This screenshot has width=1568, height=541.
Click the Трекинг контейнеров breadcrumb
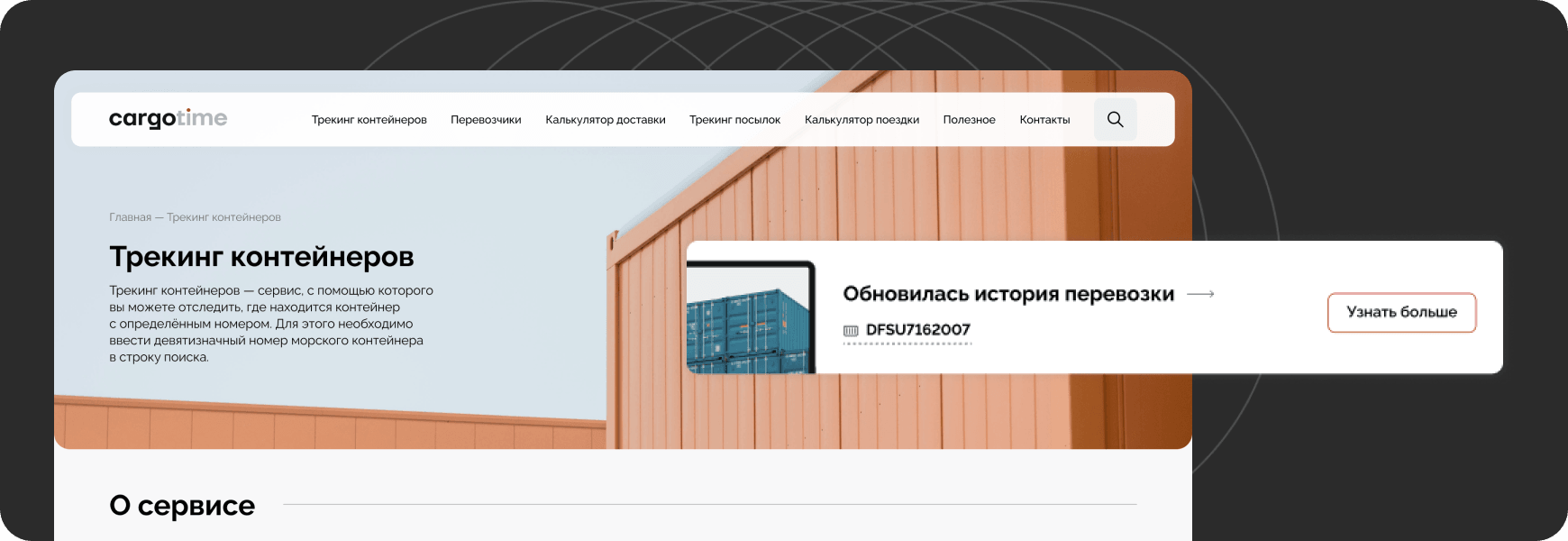coord(223,217)
